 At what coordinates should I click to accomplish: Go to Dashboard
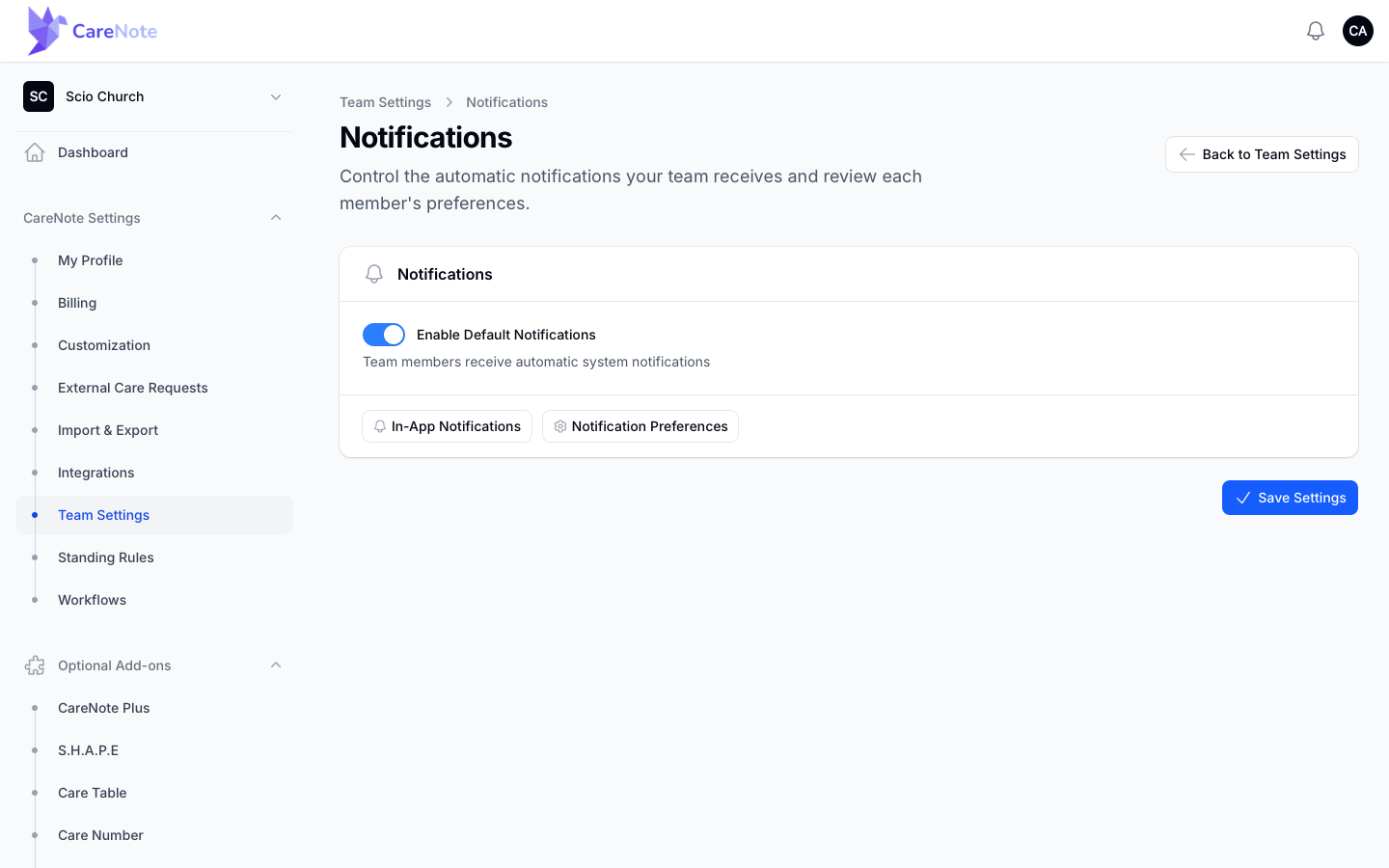pyautogui.click(x=154, y=152)
